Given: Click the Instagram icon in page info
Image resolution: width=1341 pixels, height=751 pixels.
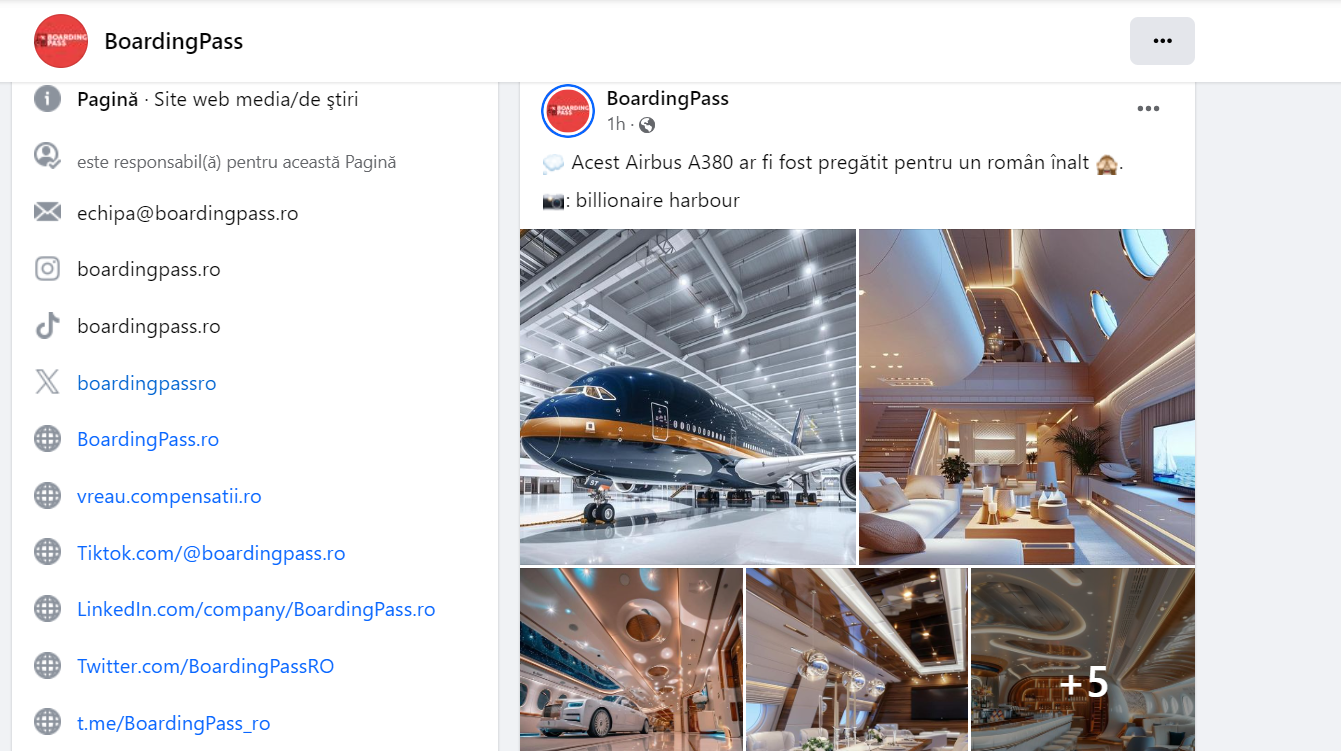Looking at the screenshot, I should pyautogui.click(x=47, y=269).
